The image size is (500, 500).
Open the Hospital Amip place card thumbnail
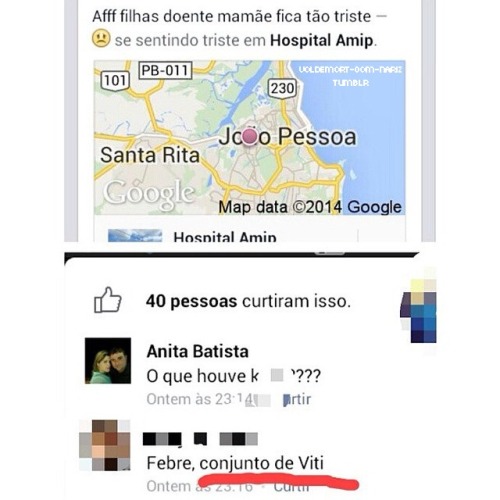click(135, 235)
